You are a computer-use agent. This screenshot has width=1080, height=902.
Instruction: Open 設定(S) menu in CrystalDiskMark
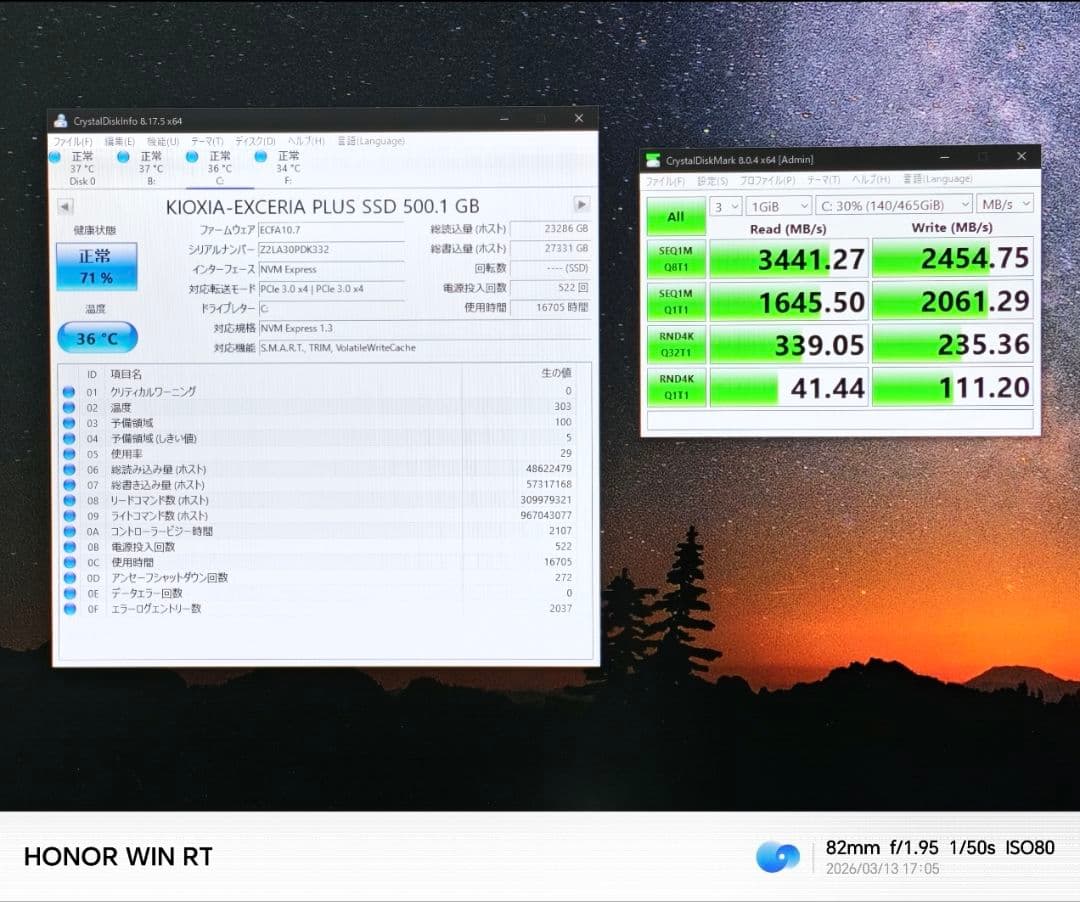(x=713, y=181)
